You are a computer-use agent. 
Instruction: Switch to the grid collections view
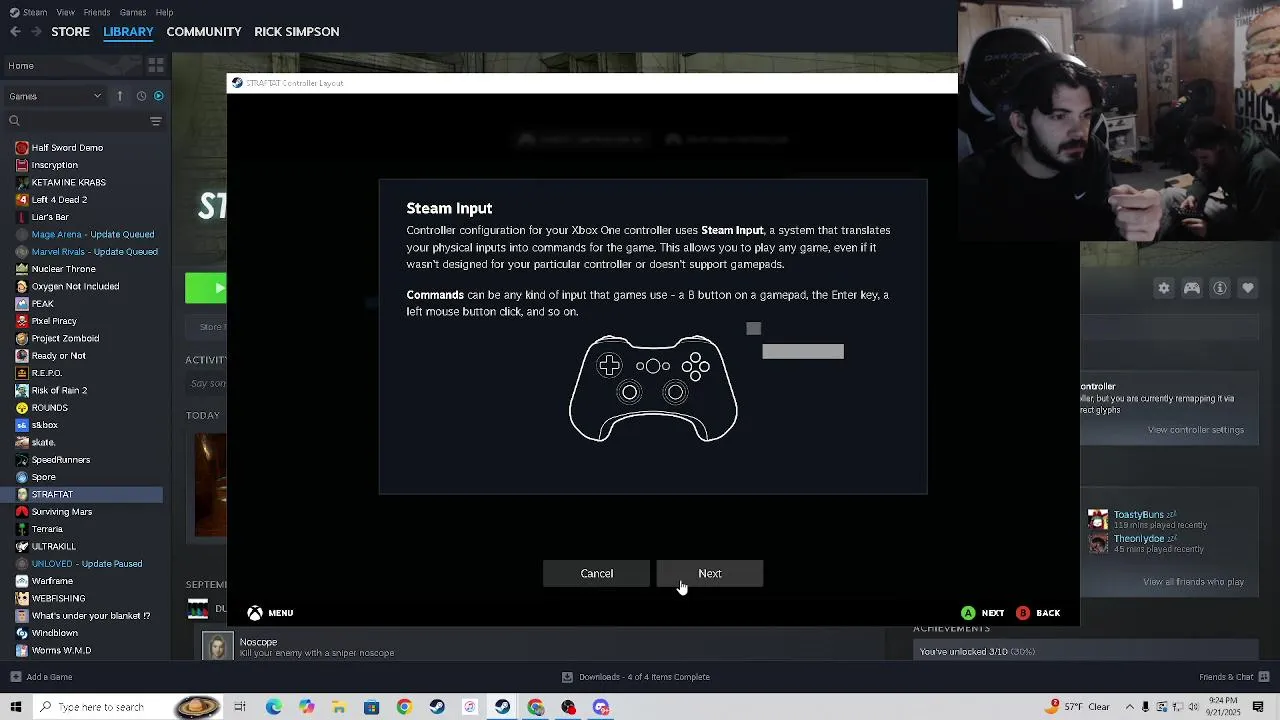(156, 66)
